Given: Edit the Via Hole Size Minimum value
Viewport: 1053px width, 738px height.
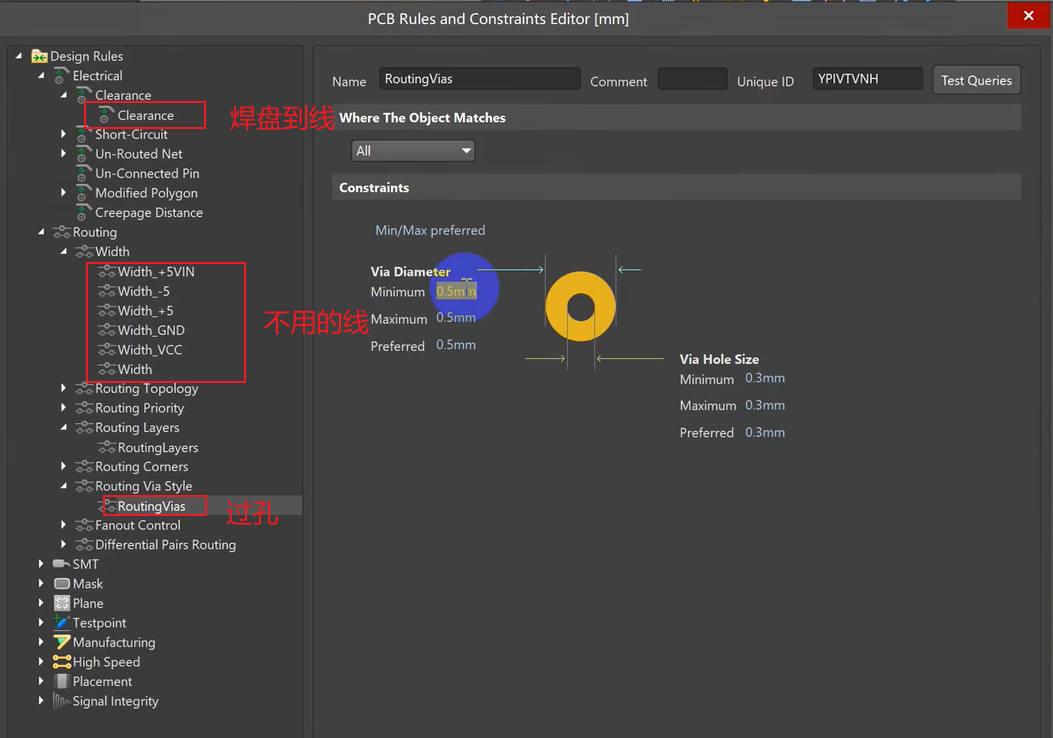Looking at the screenshot, I should point(765,378).
